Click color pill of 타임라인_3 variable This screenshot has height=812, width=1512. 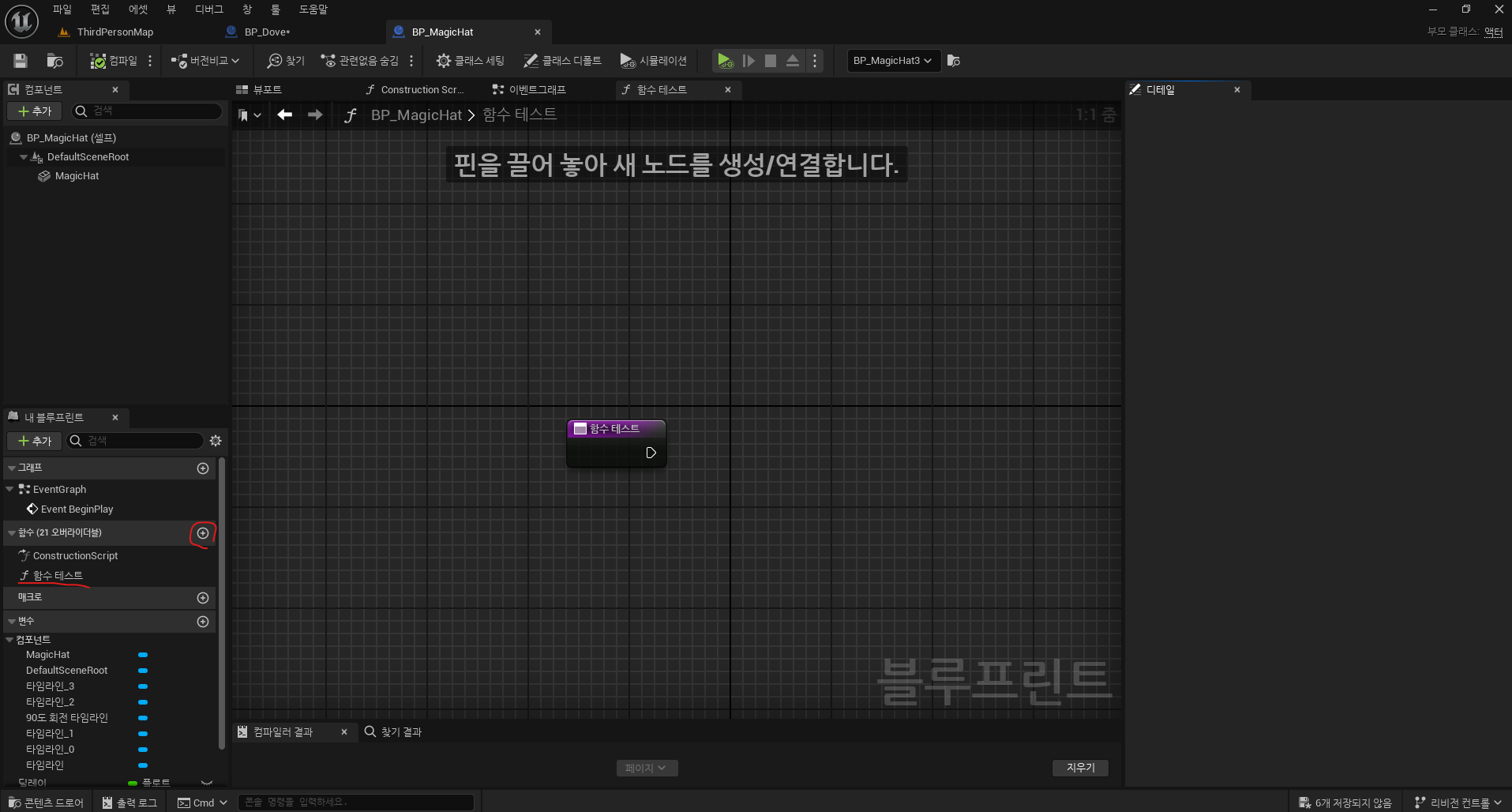(x=143, y=686)
